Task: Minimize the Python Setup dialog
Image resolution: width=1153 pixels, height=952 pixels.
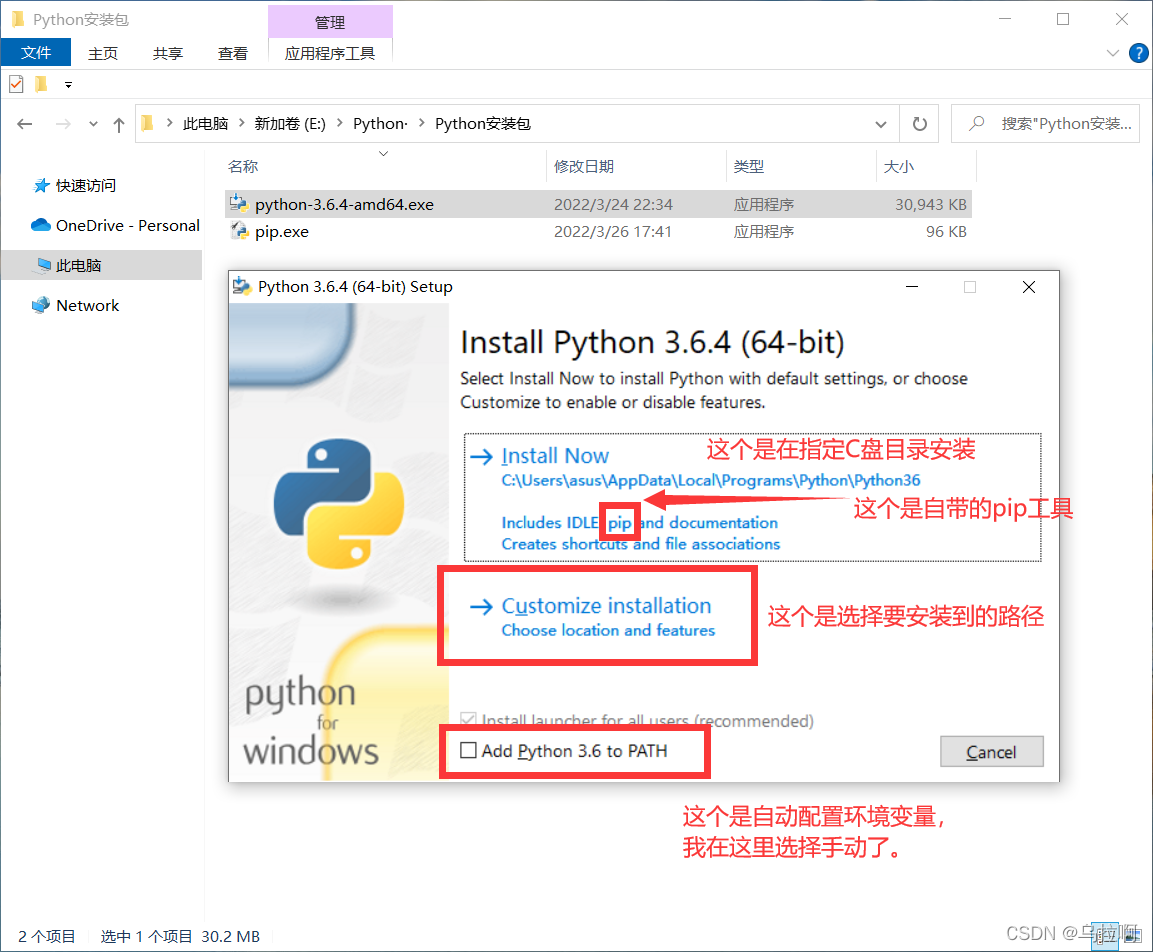Action: tap(912, 287)
